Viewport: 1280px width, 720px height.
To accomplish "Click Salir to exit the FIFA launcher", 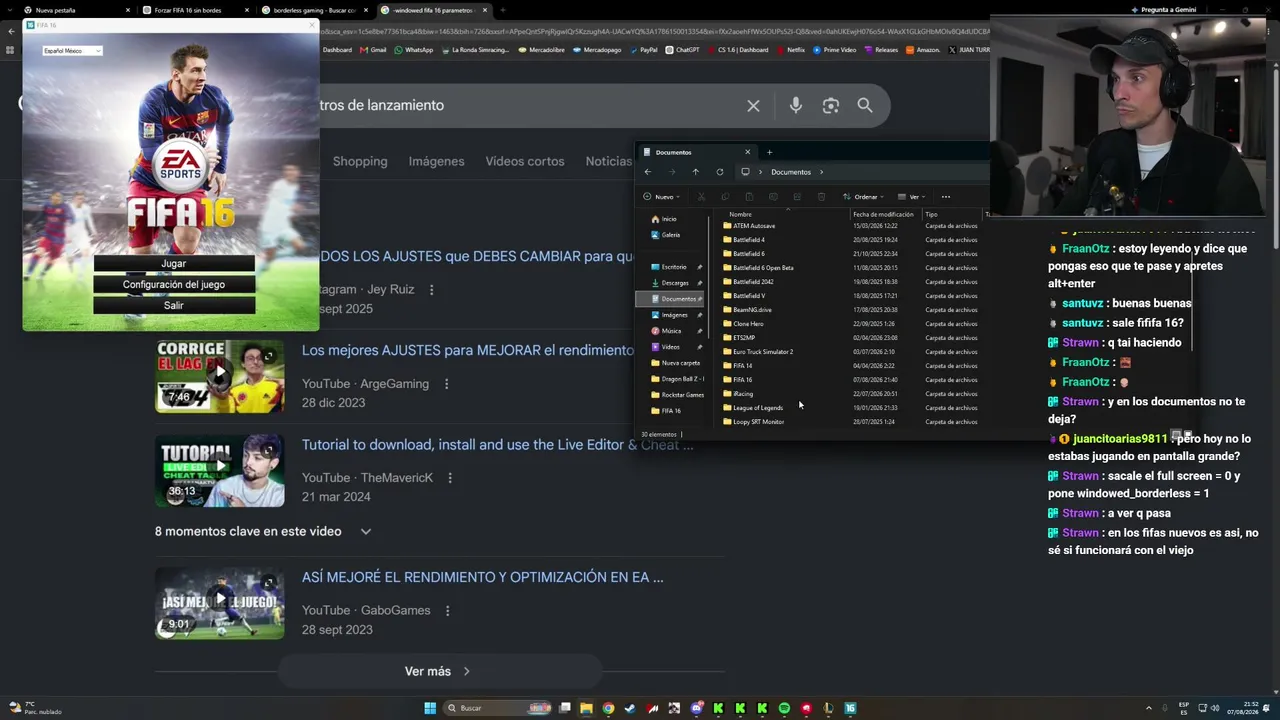I will coord(174,306).
